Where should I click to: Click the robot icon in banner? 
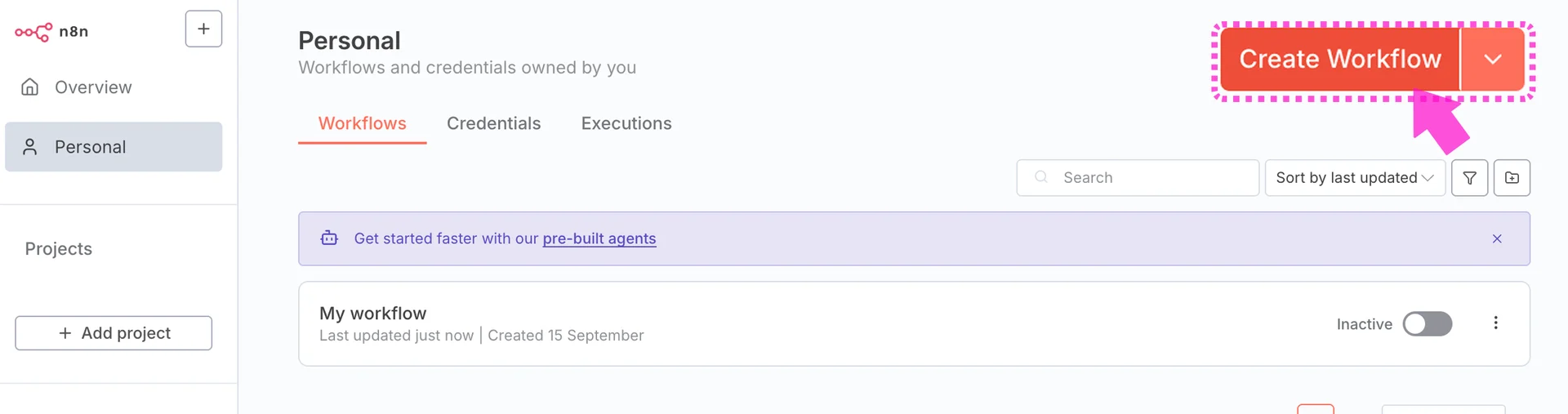[x=329, y=238]
